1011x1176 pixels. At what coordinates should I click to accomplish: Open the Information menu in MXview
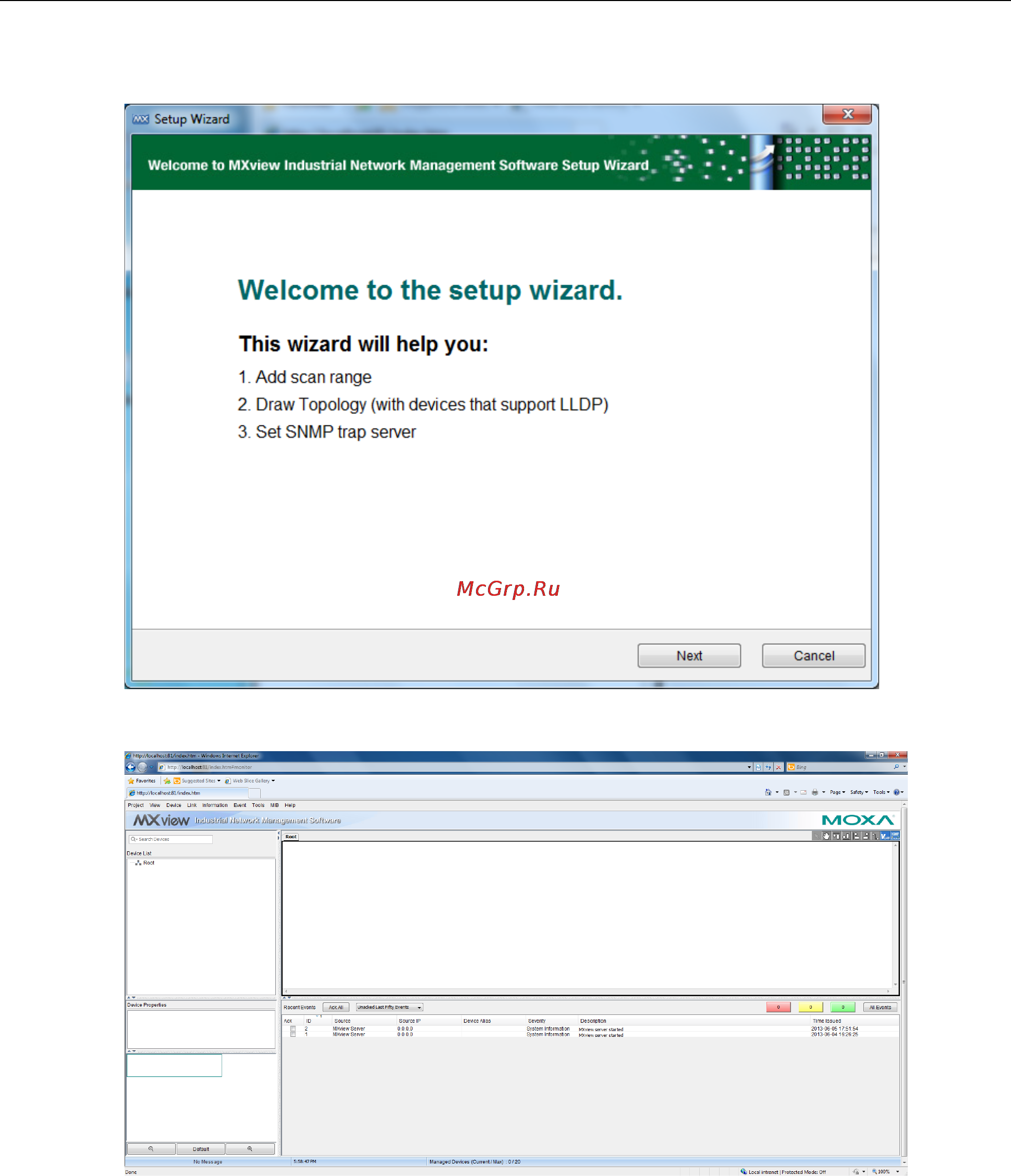point(215,805)
